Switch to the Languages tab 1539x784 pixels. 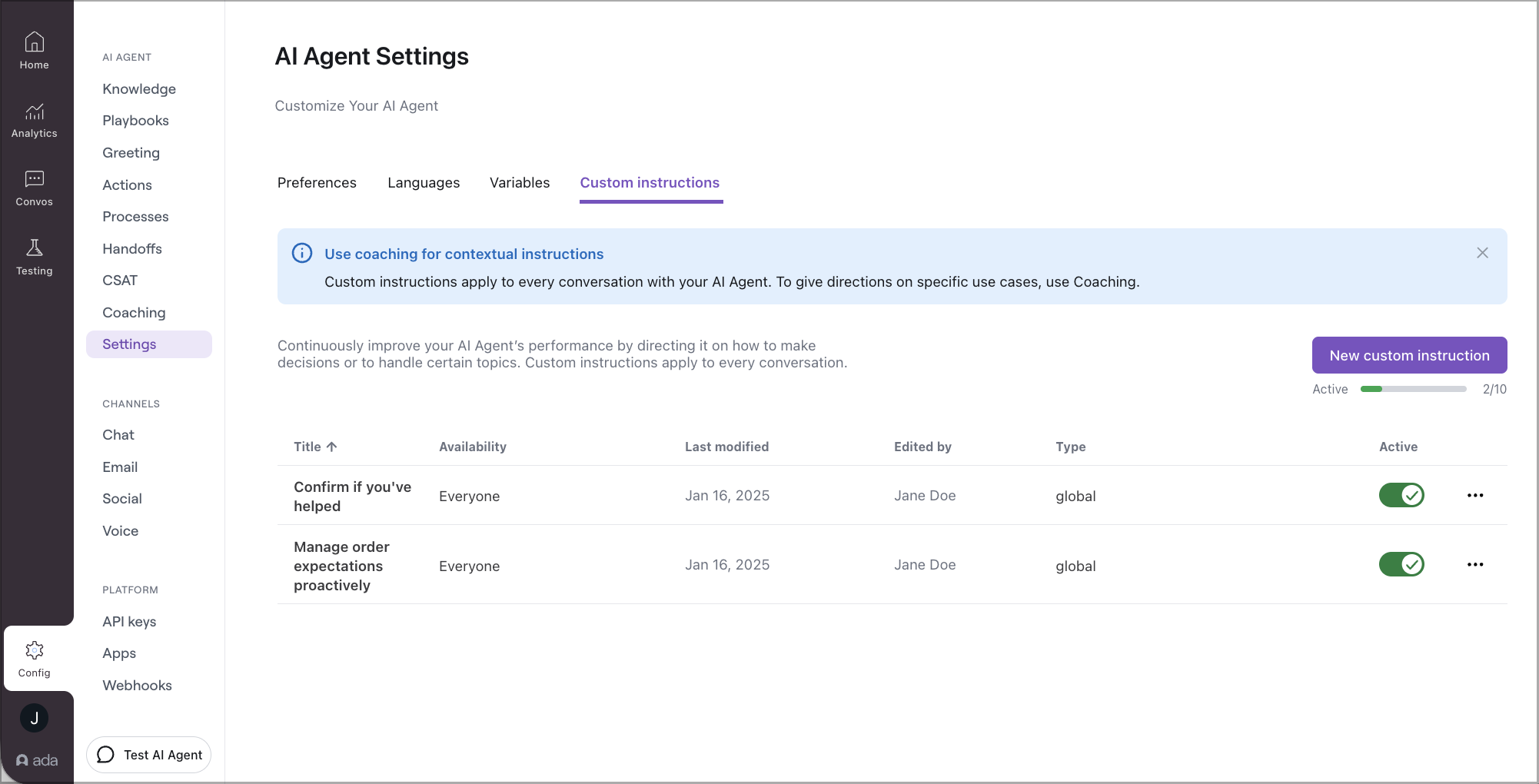pyautogui.click(x=424, y=183)
